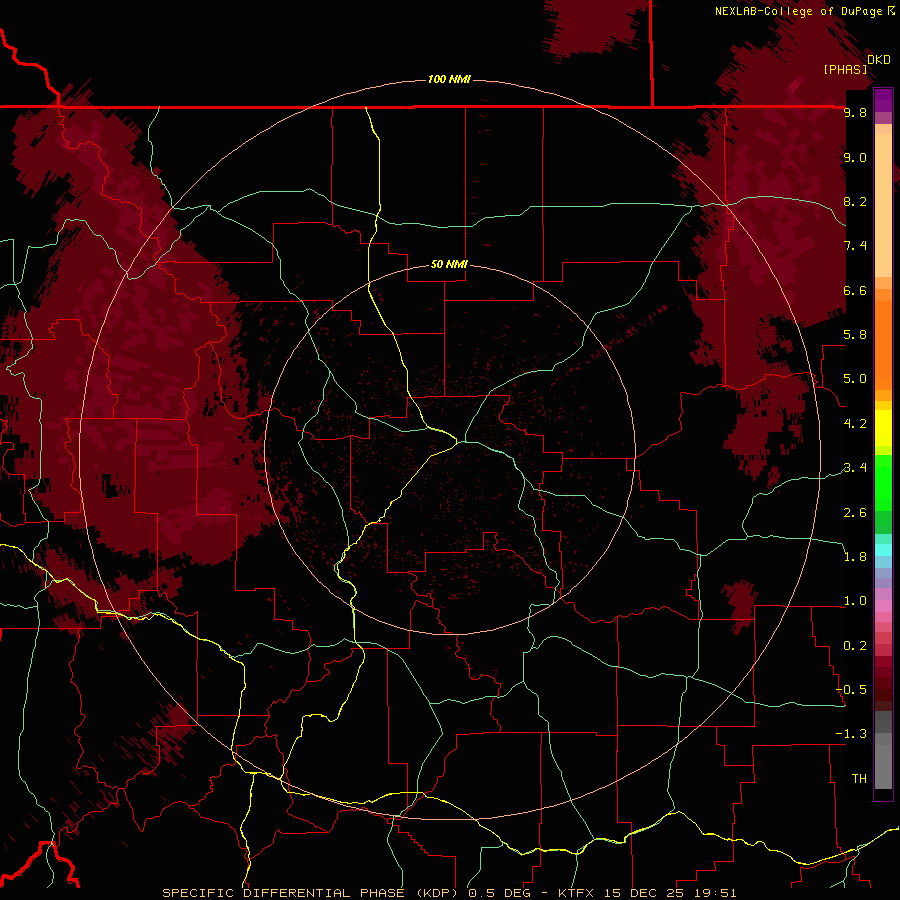This screenshot has height=900, width=900.
Task: Click the 100 NMI range ring label
Action: tap(449, 79)
